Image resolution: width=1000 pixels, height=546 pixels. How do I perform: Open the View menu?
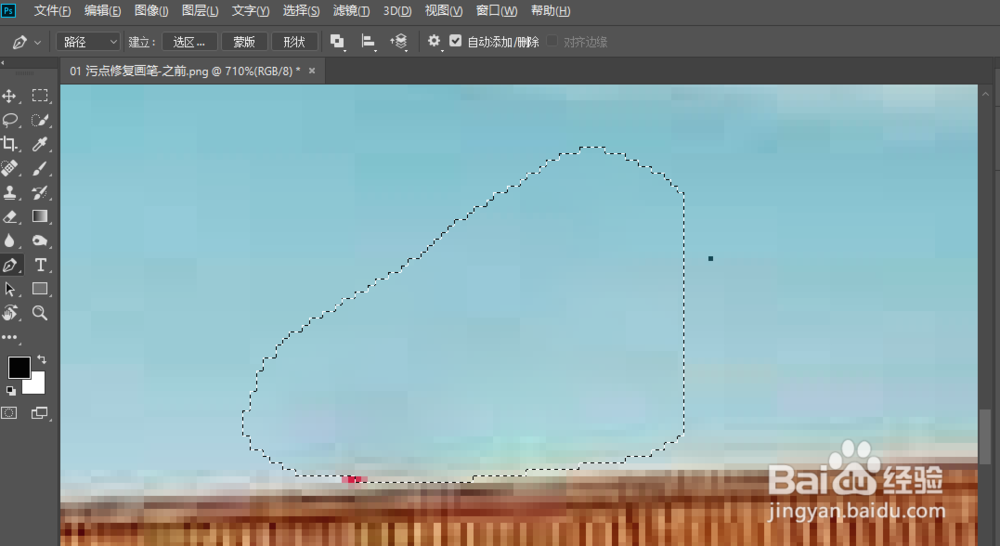click(443, 11)
